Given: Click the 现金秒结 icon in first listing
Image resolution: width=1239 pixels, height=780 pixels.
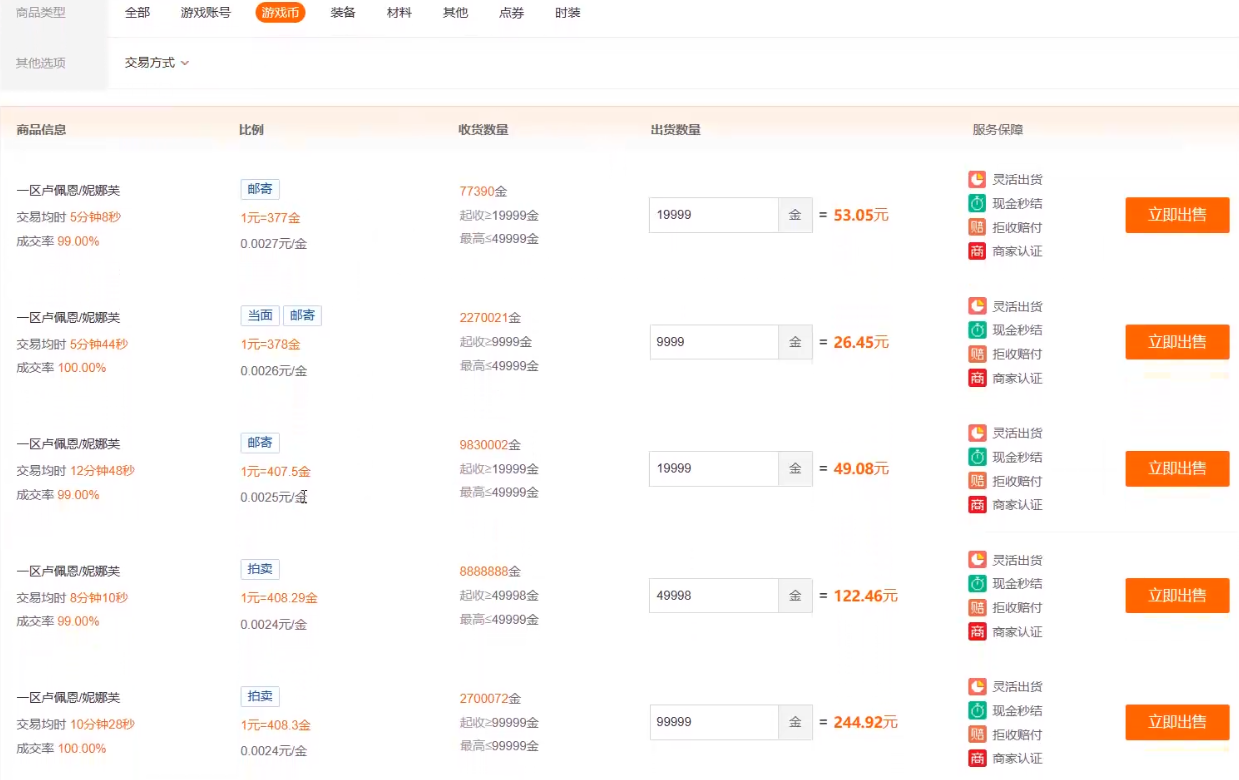Looking at the screenshot, I should click(x=977, y=204).
